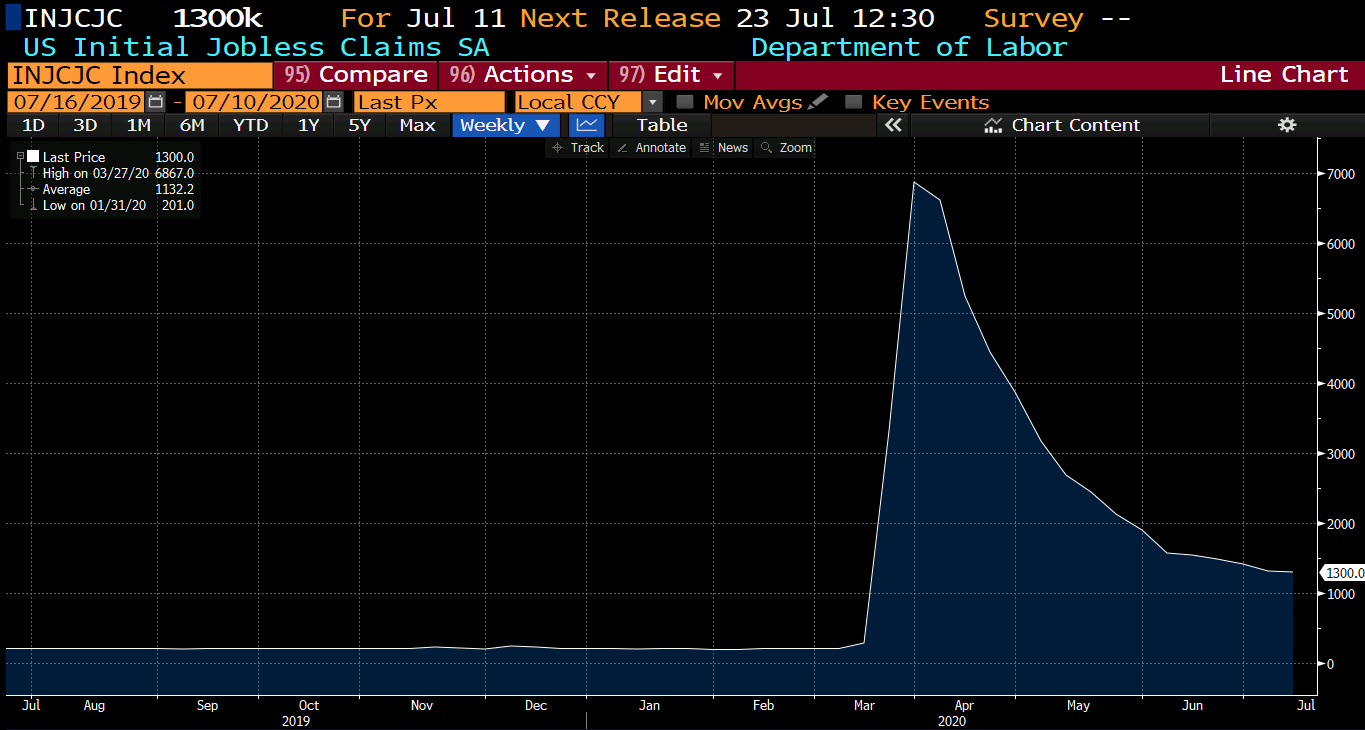Click the Last Px field
Screen dimensions: 1365x730
tap(429, 102)
